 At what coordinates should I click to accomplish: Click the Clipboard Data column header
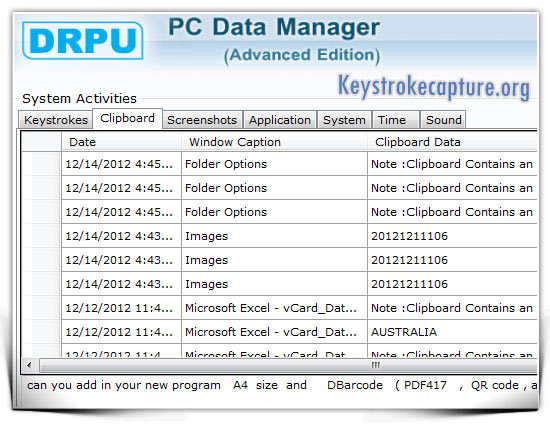point(452,142)
